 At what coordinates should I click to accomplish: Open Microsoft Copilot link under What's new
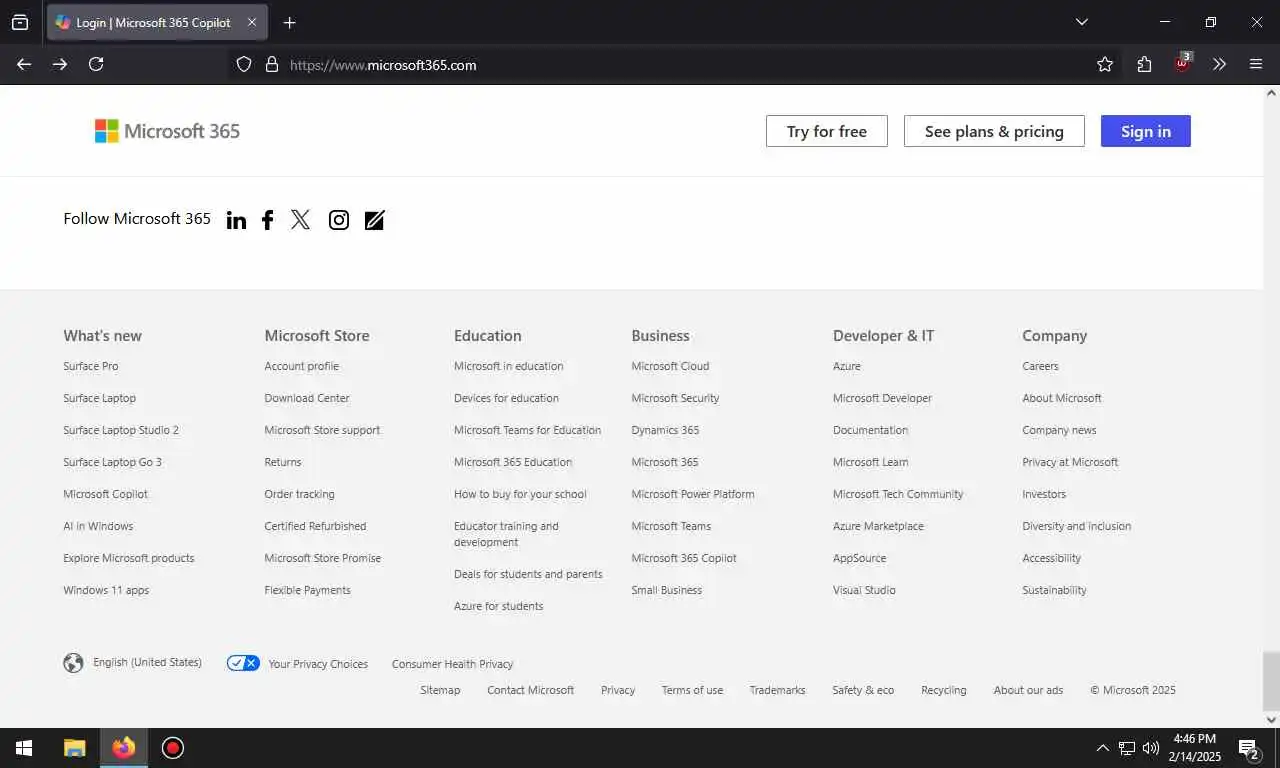point(105,494)
